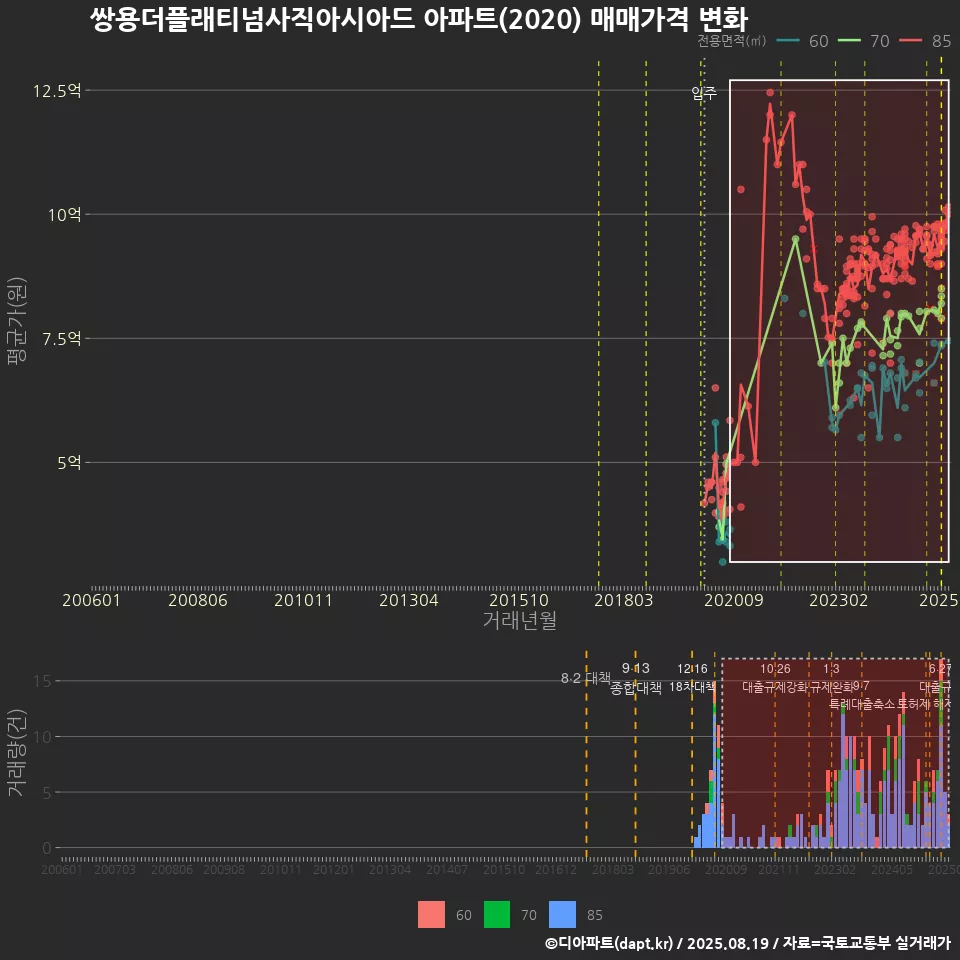This screenshot has height=960, width=960.
Task: Click the chart title 쌍용더플래티넘사직아시아드 아파트(2020) 매매가격 변화
Action: click(x=419, y=20)
